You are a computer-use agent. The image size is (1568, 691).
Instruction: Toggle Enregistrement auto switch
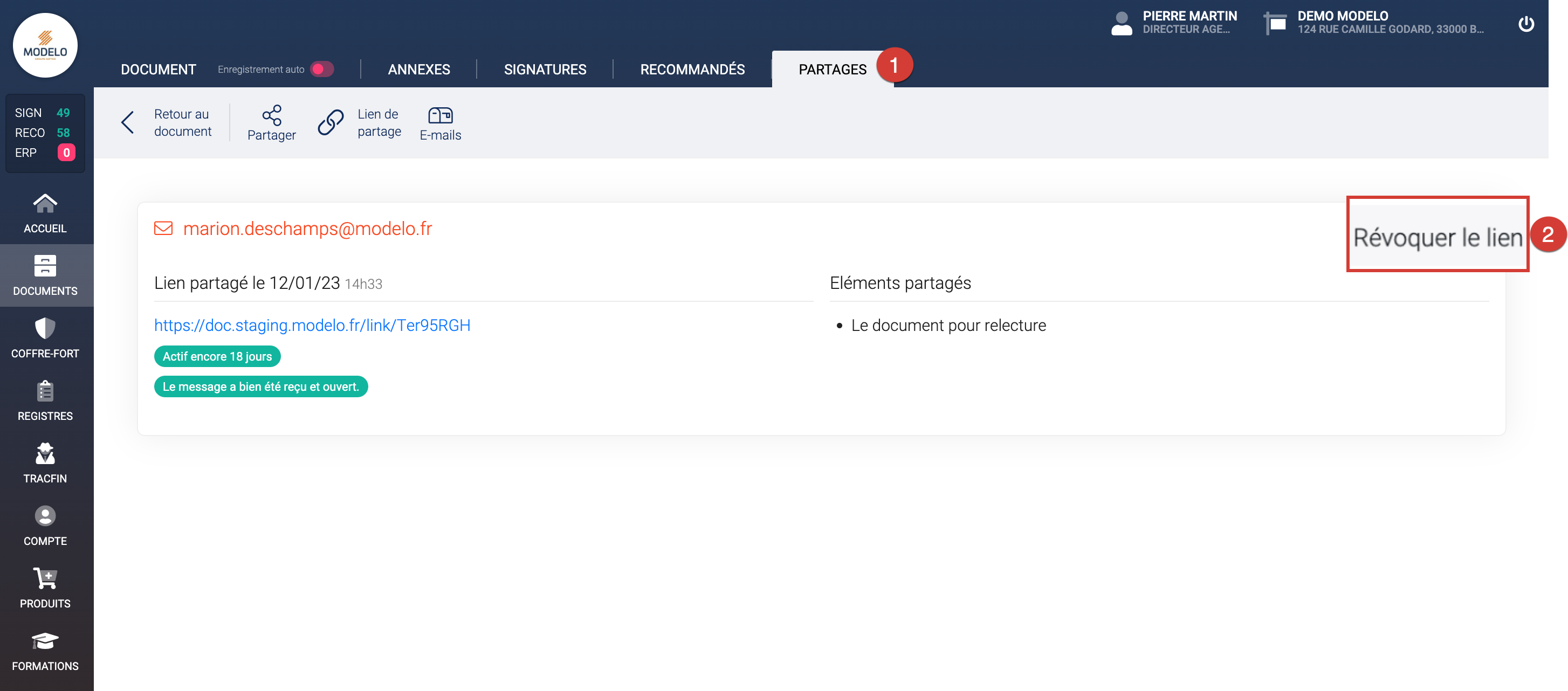pos(321,70)
